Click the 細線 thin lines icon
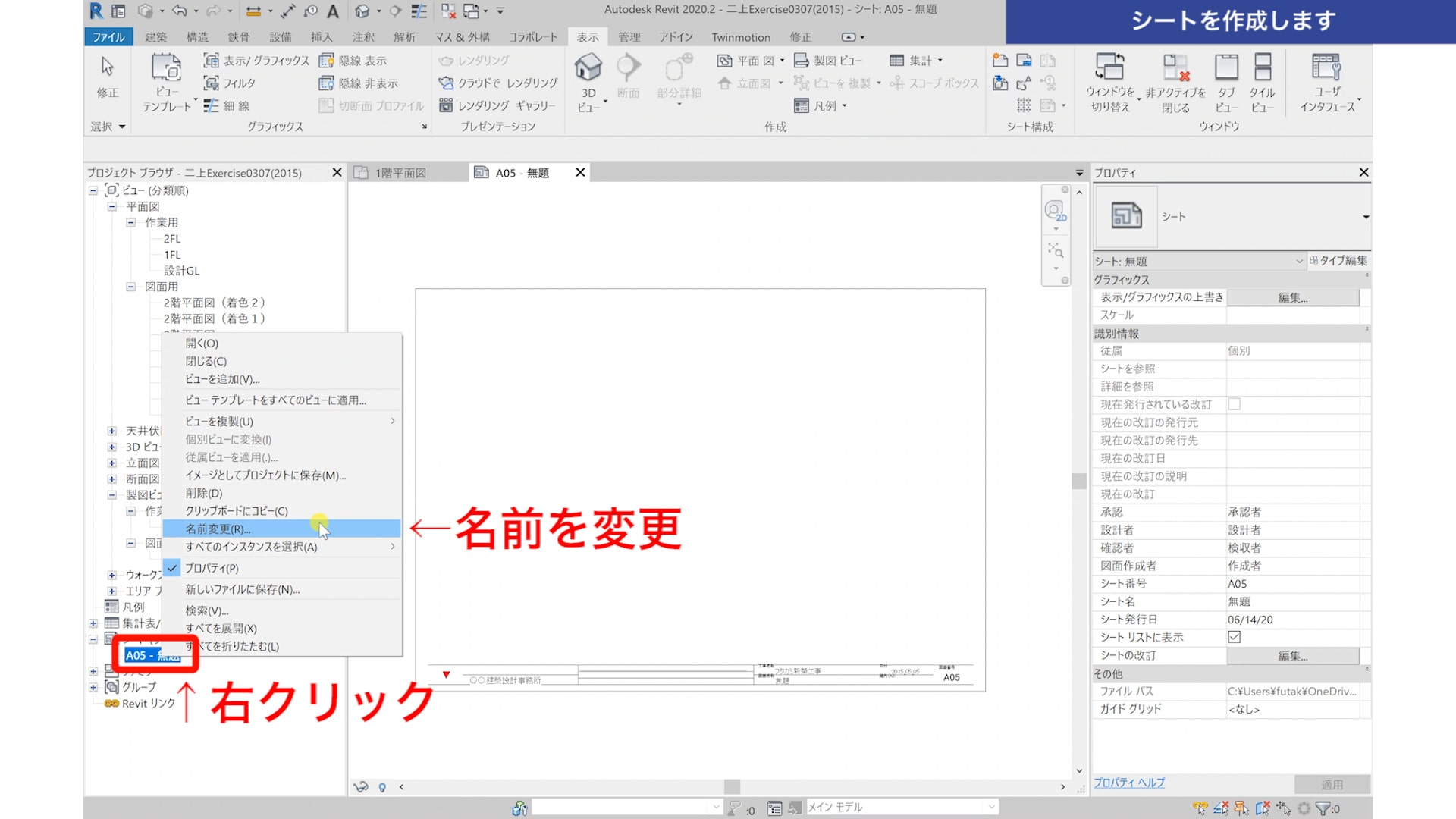The width and height of the screenshot is (1456, 819). click(212, 106)
